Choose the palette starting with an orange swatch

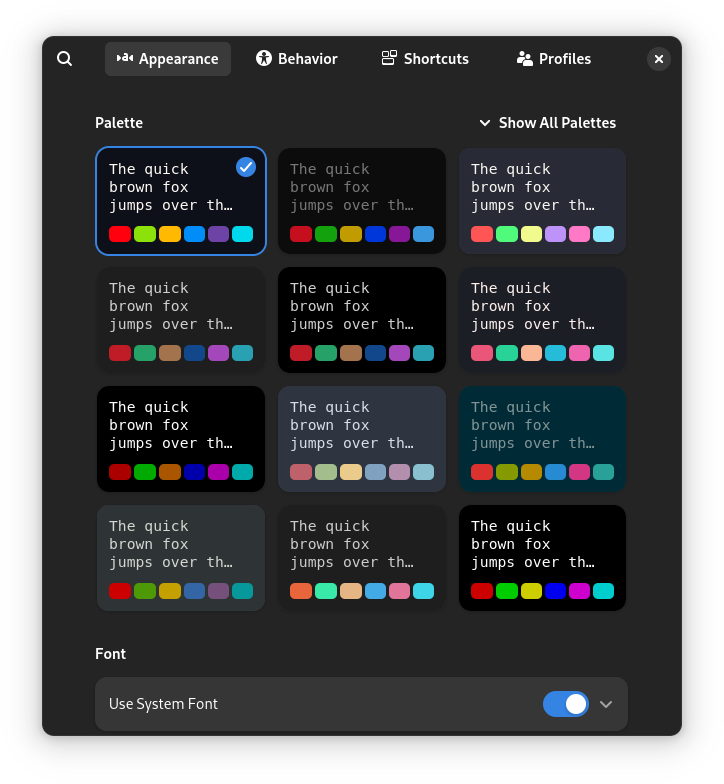362,558
